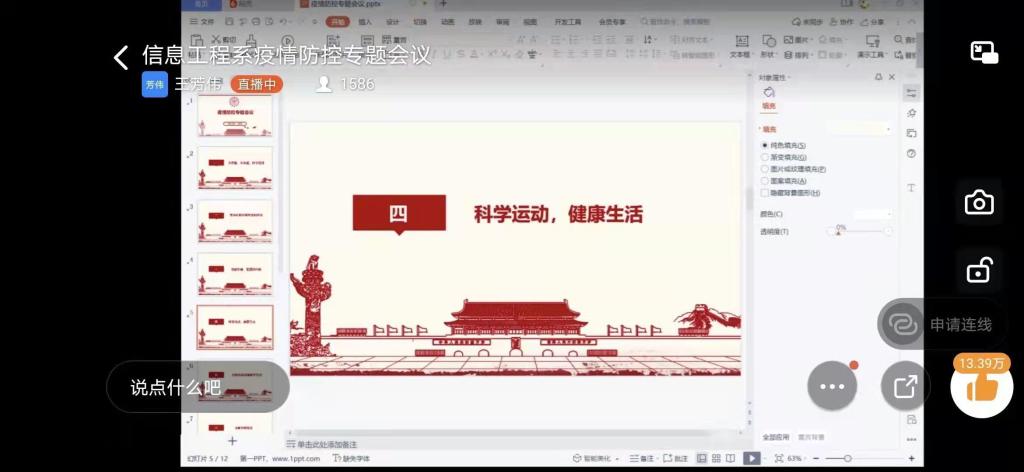The image size is (1024, 472).
Task: Select the 填充 bucket tab in properties panel
Action: (x=769, y=99)
